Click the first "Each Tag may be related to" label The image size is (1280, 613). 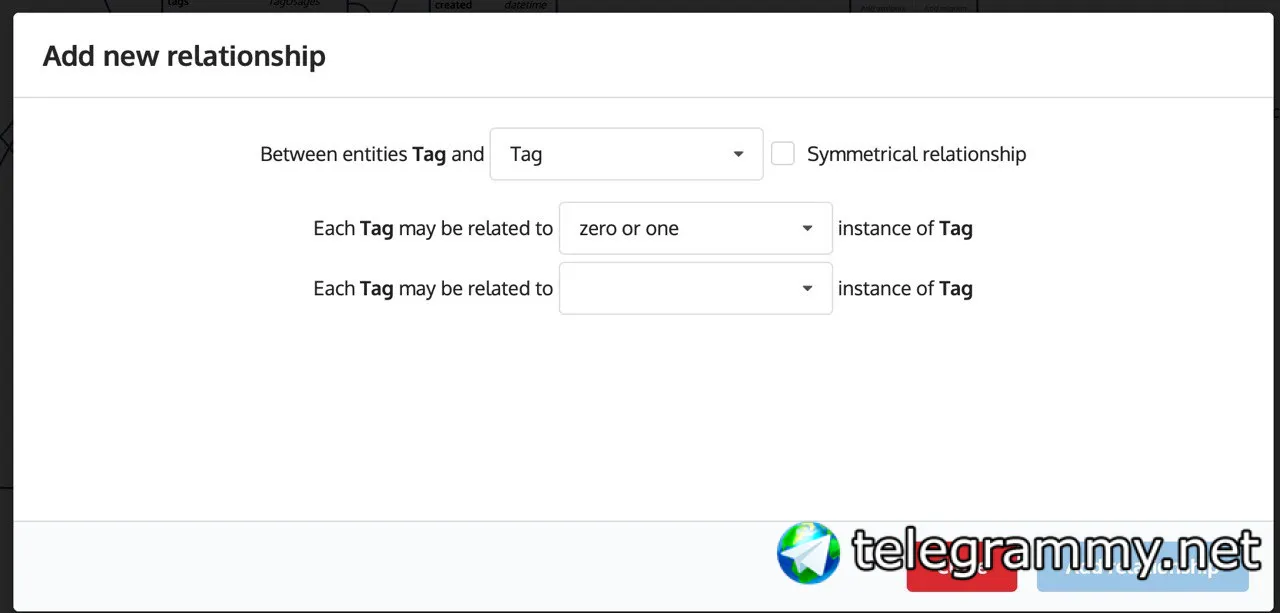click(432, 229)
